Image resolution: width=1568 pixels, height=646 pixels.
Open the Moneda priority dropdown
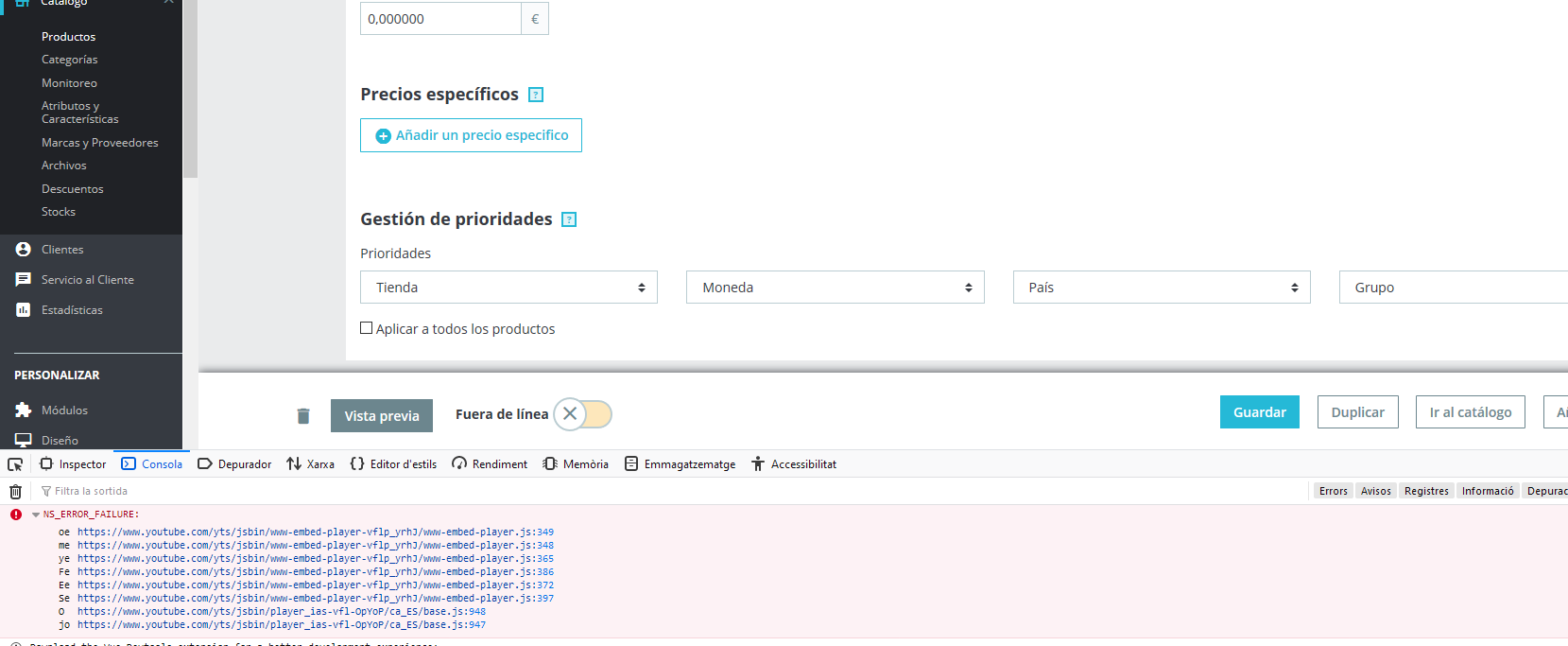836,288
